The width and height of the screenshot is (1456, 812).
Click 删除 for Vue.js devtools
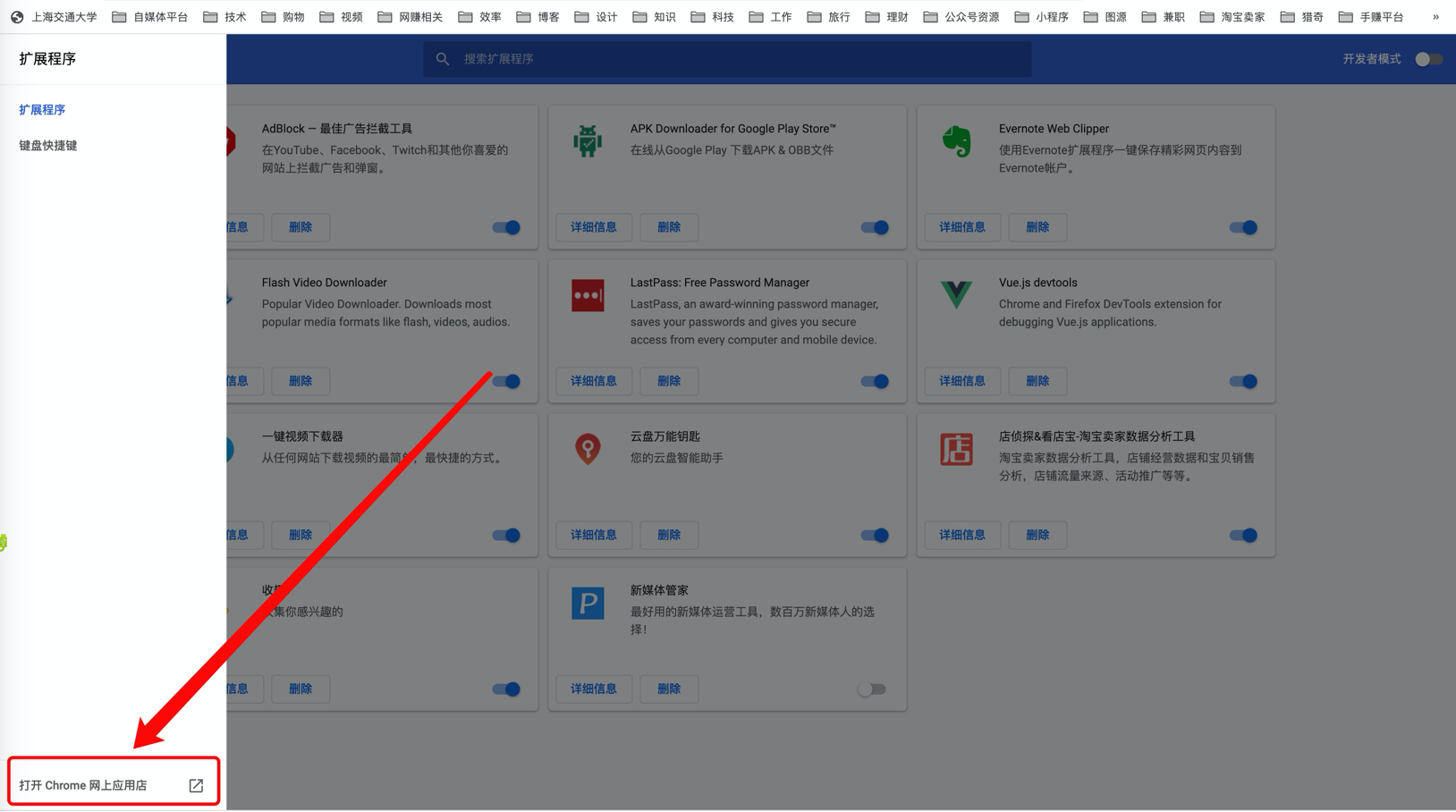coord(1037,381)
